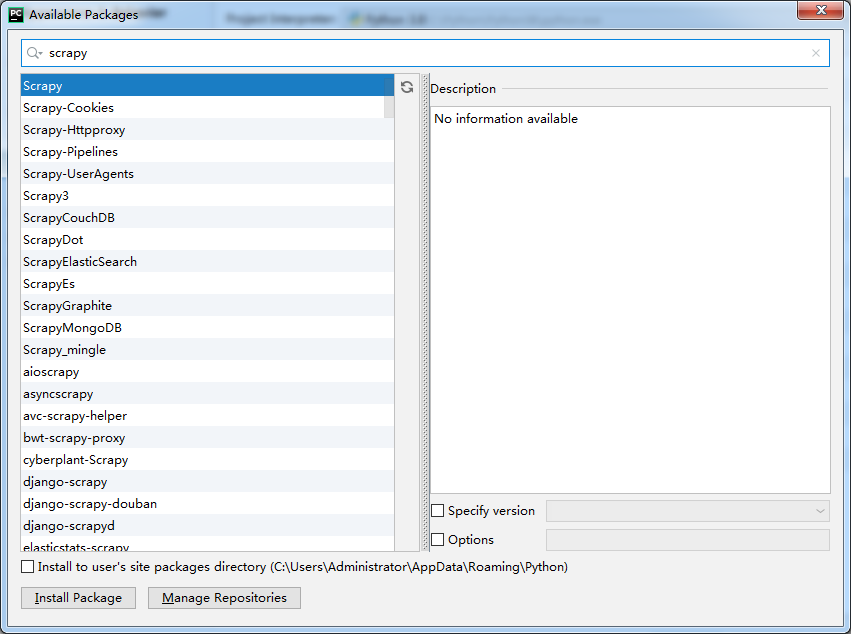
Task: Select the ScrapyMongoDB package
Action: pyautogui.click(x=207, y=328)
